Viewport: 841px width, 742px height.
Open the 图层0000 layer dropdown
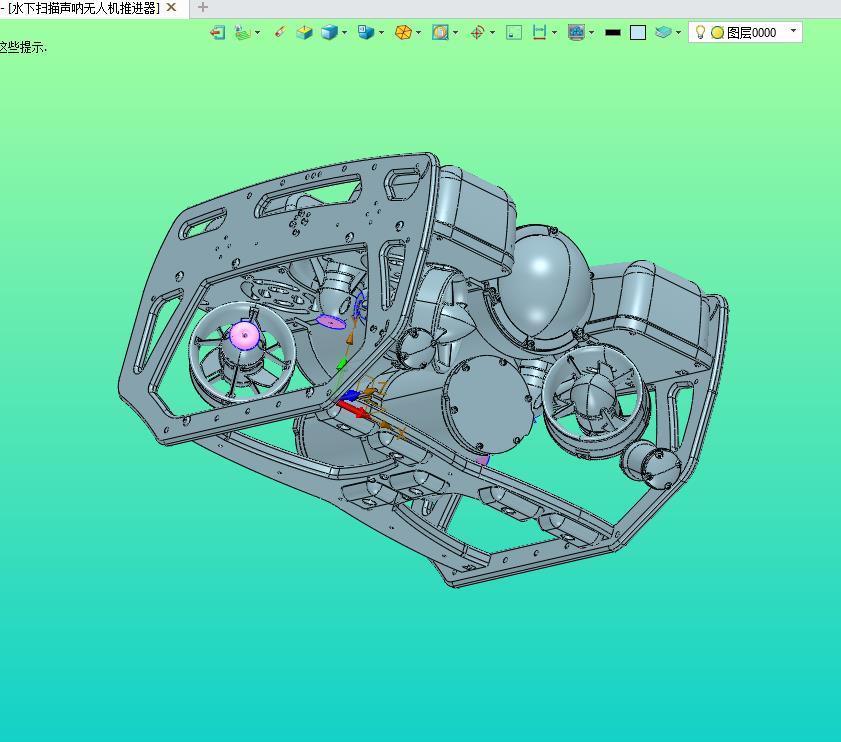(x=794, y=32)
